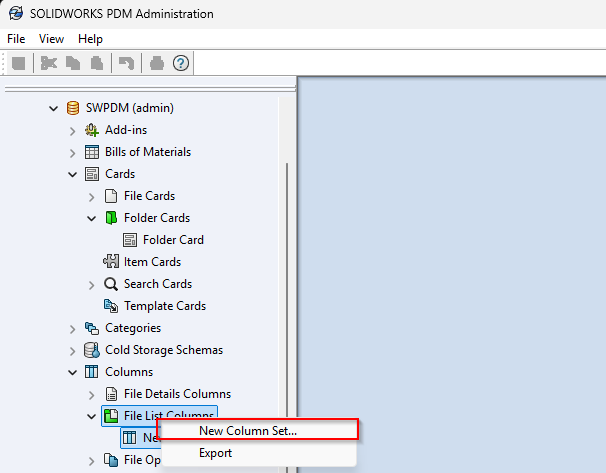This screenshot has width=606, height=473.
Task: Click the Item Cards puzzle icon
Action: pos(111,262)
